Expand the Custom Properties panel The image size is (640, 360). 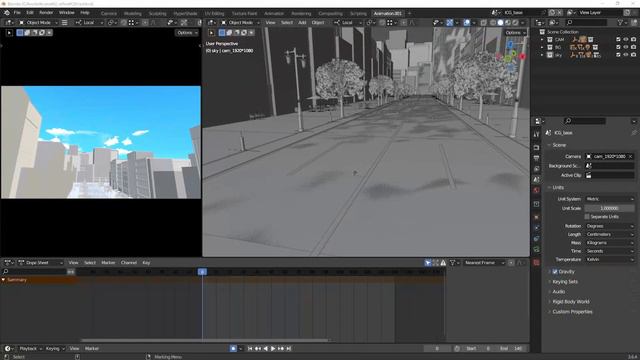pos(572,312)
